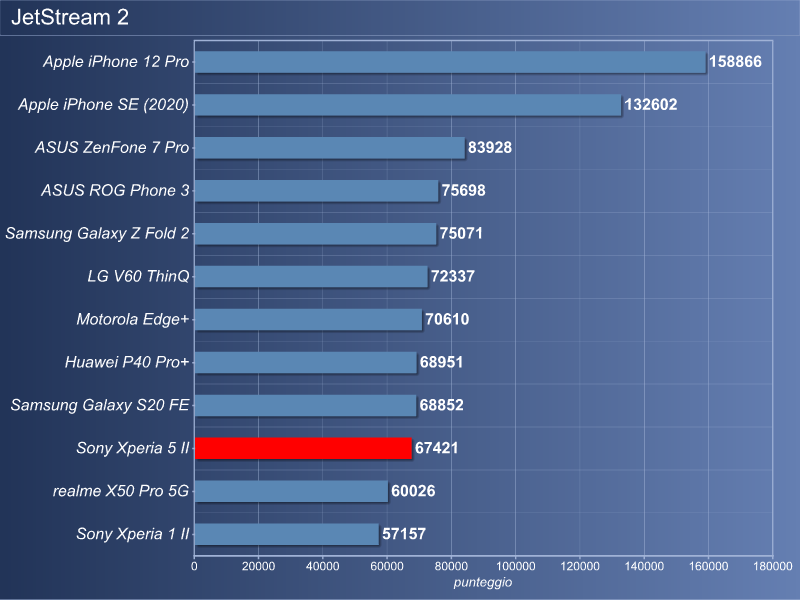Click the Motorola Edge+ bar
Screen dimensions: 800x600
pyautogui.click(x=308, y=319)
